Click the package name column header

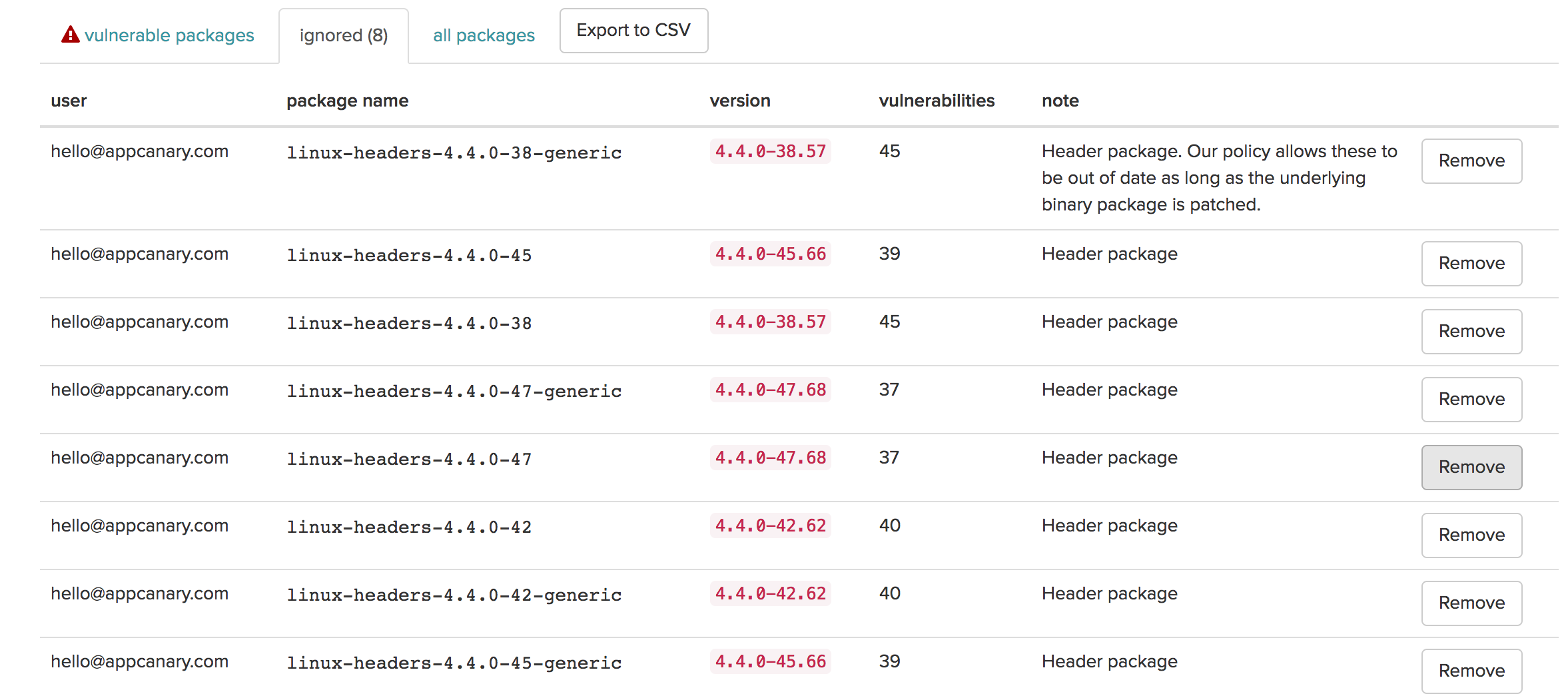click(347, 101)
